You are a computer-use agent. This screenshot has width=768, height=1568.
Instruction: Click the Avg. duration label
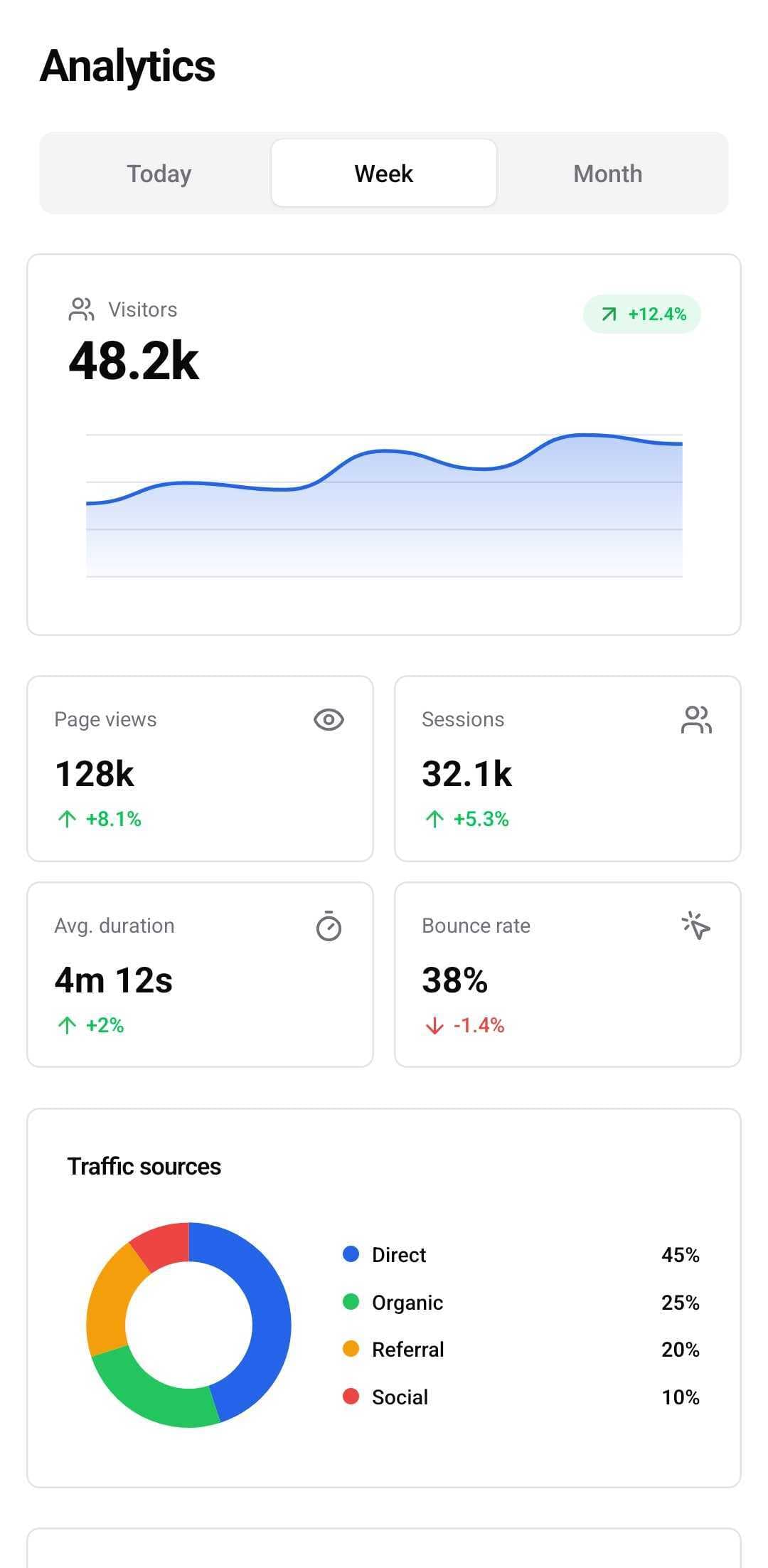[114, 926]
